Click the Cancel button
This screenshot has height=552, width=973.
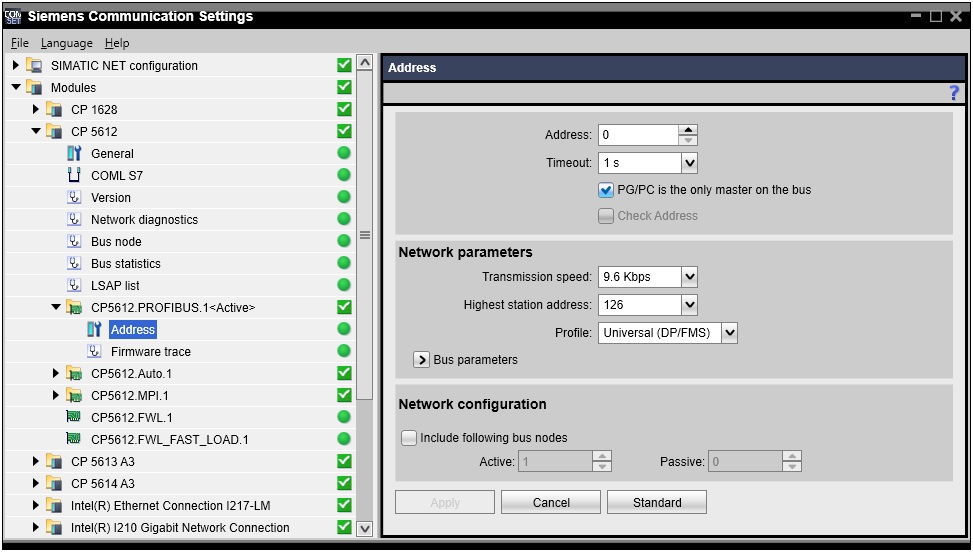[x=551, y=502]
